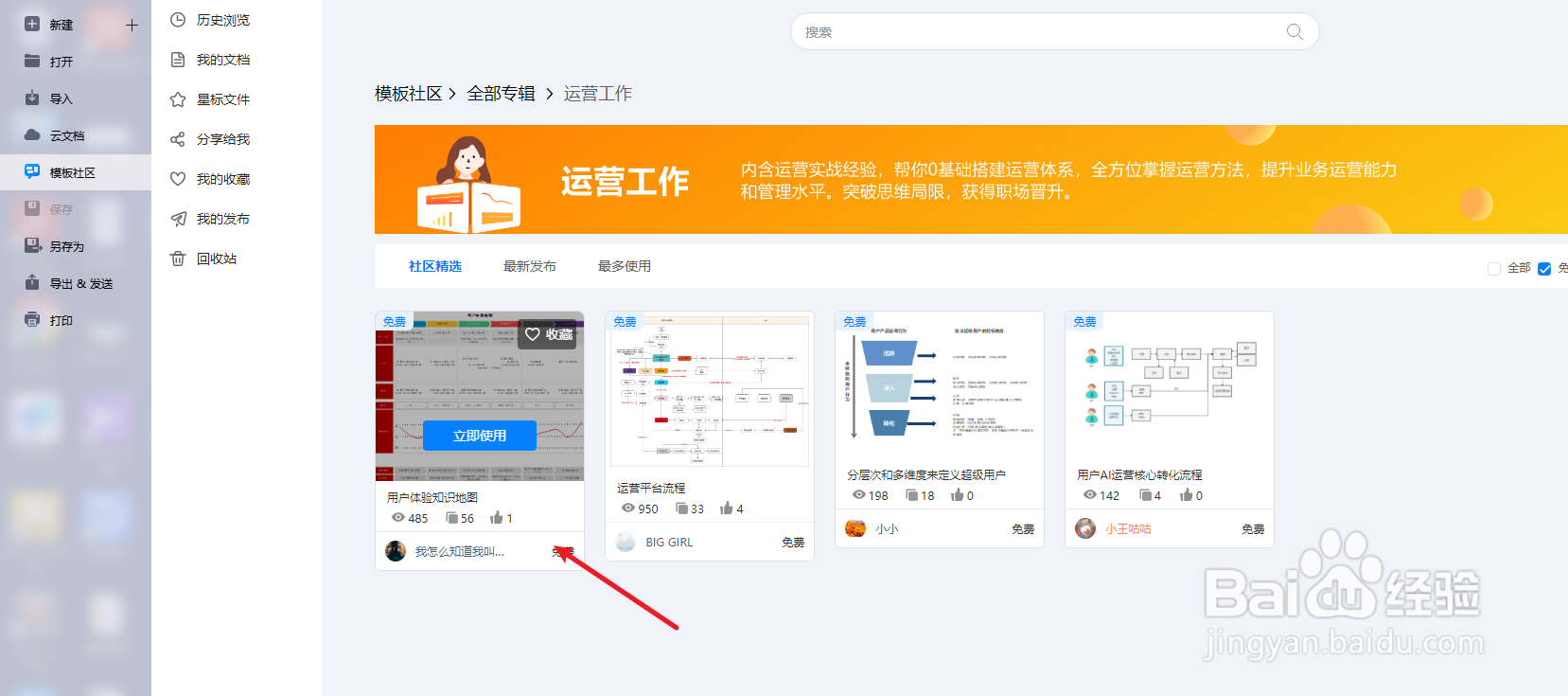Open the 打开 folder icon
The height and width of the screenshot is (696, 1568).
tap(32, 61)
